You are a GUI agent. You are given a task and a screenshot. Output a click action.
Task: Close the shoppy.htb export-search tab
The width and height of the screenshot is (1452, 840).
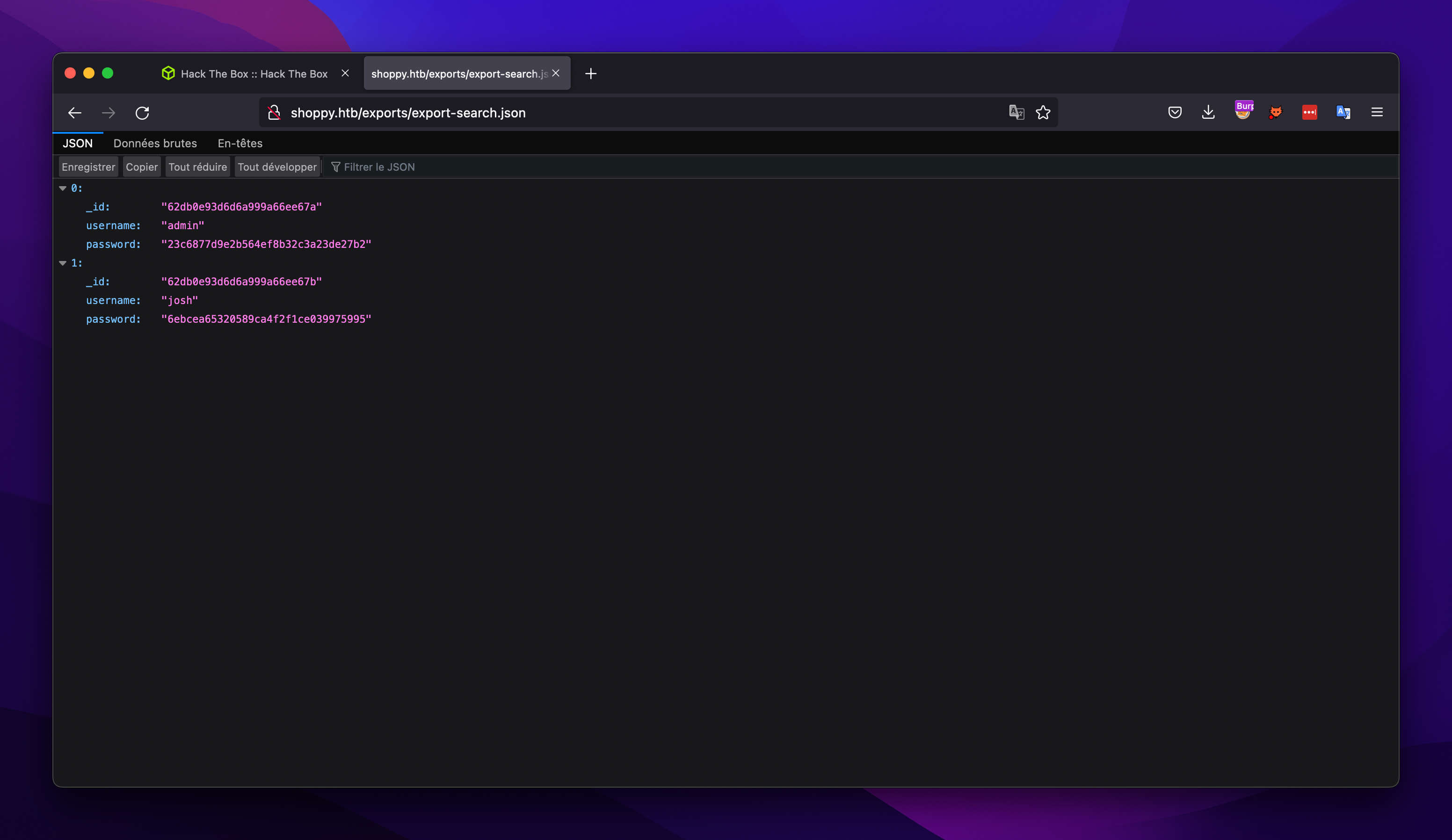pos(556,73)
